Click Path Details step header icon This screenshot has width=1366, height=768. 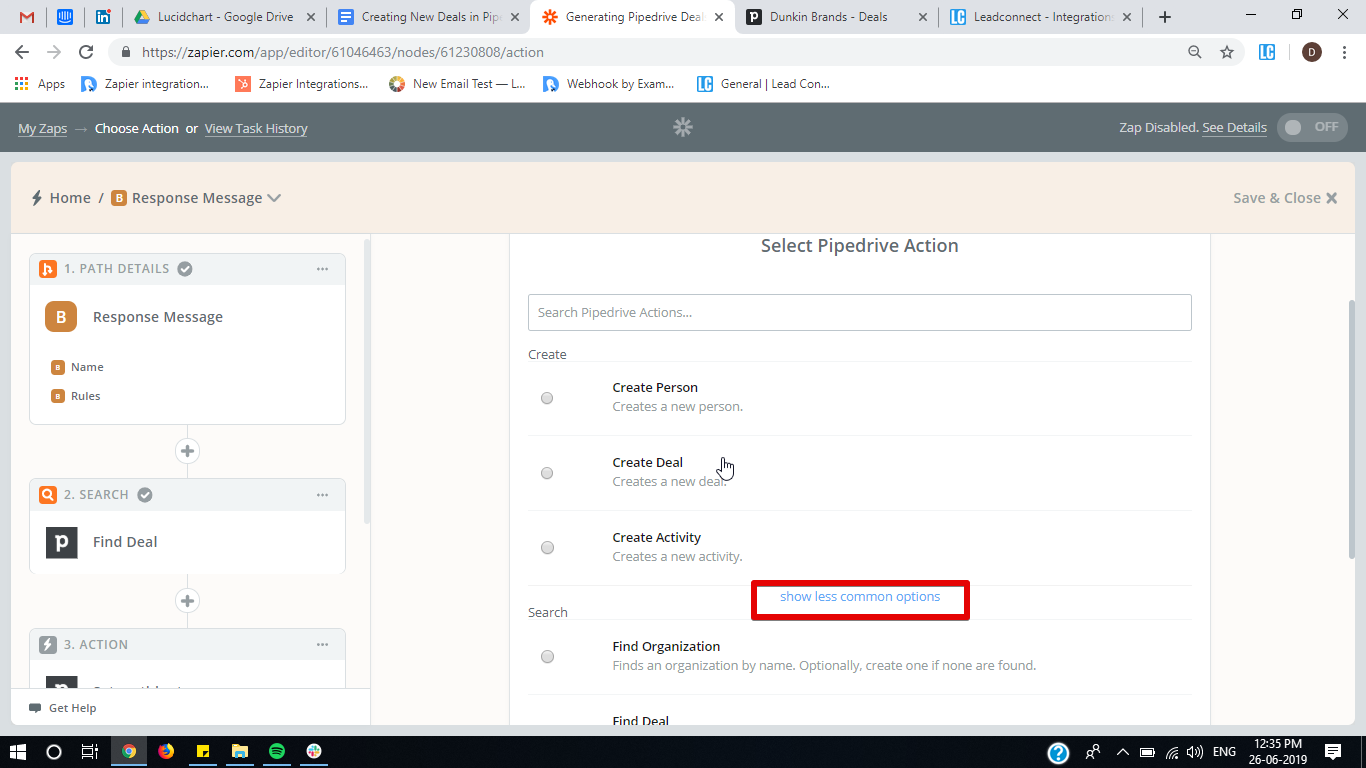point(48,268)
